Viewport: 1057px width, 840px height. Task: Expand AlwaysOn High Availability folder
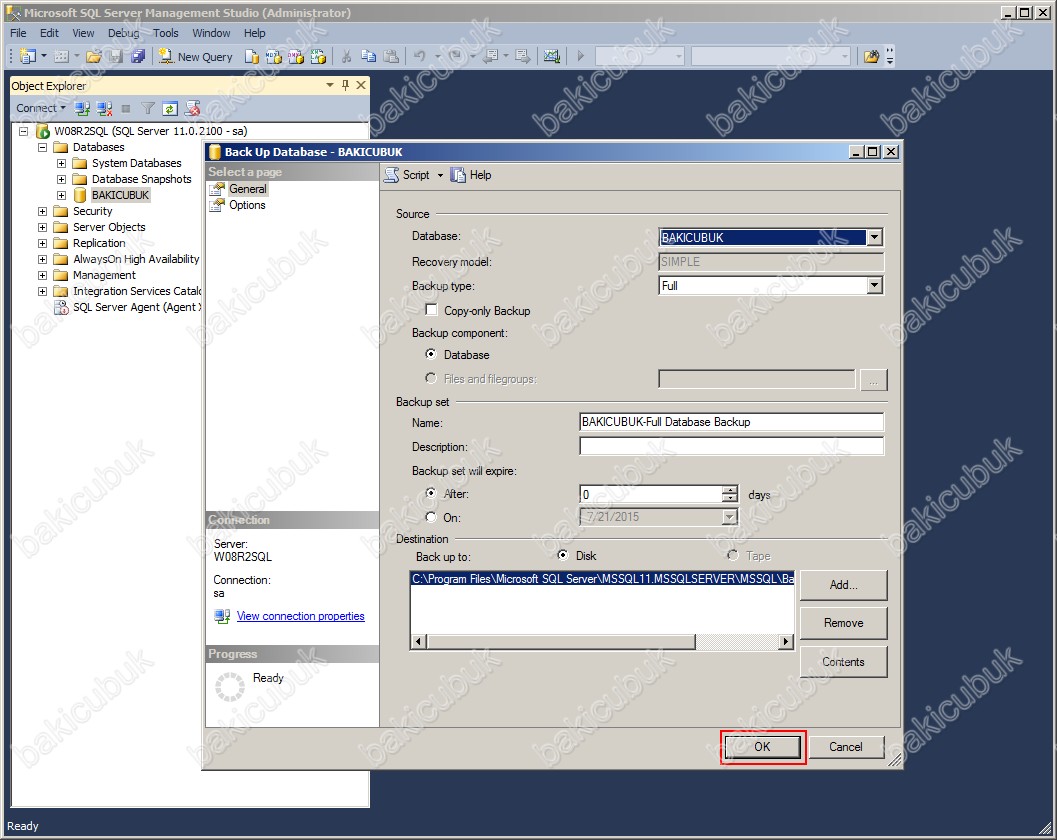coord(42,260)
